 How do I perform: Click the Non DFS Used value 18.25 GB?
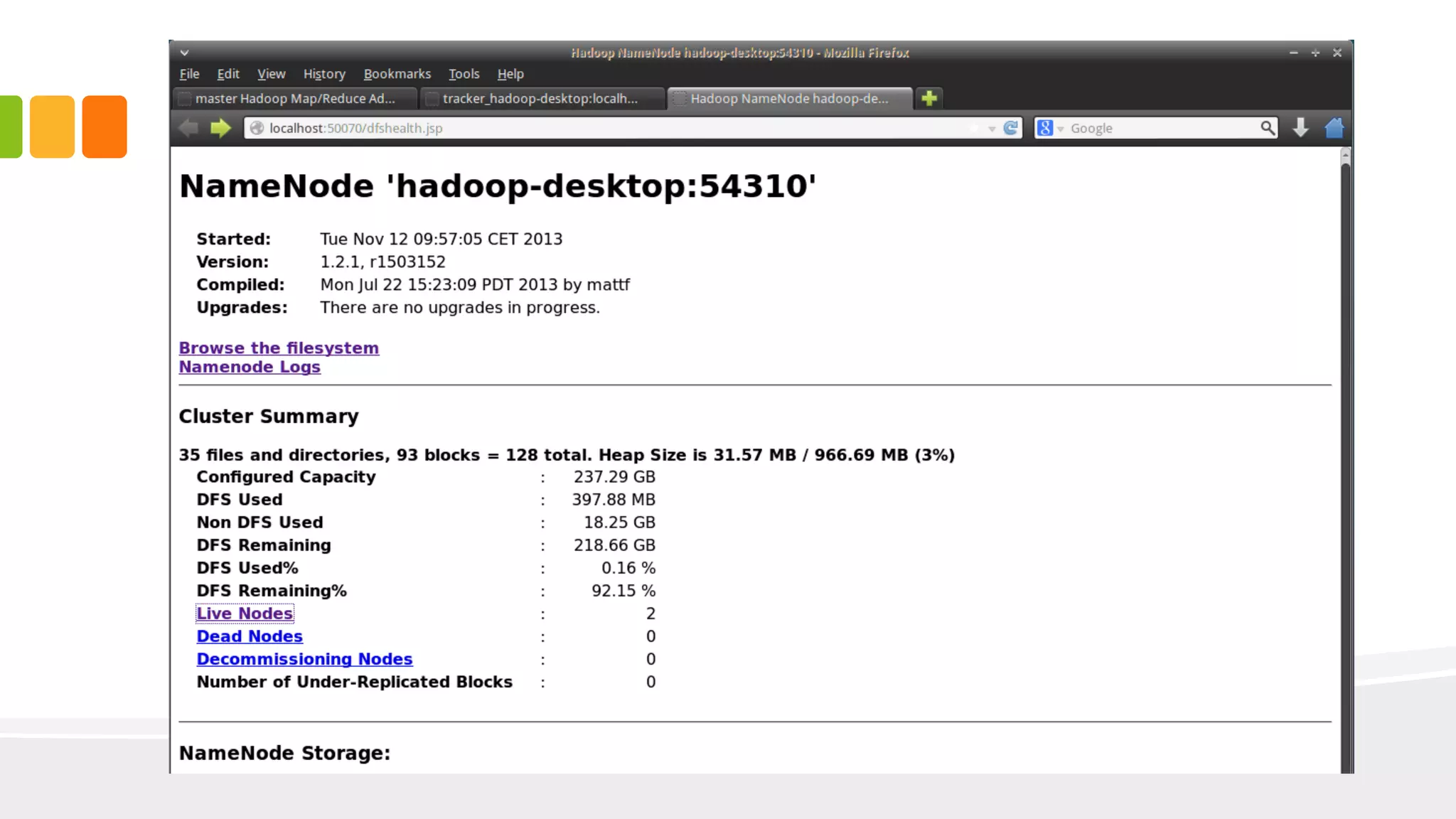(619, 523)
